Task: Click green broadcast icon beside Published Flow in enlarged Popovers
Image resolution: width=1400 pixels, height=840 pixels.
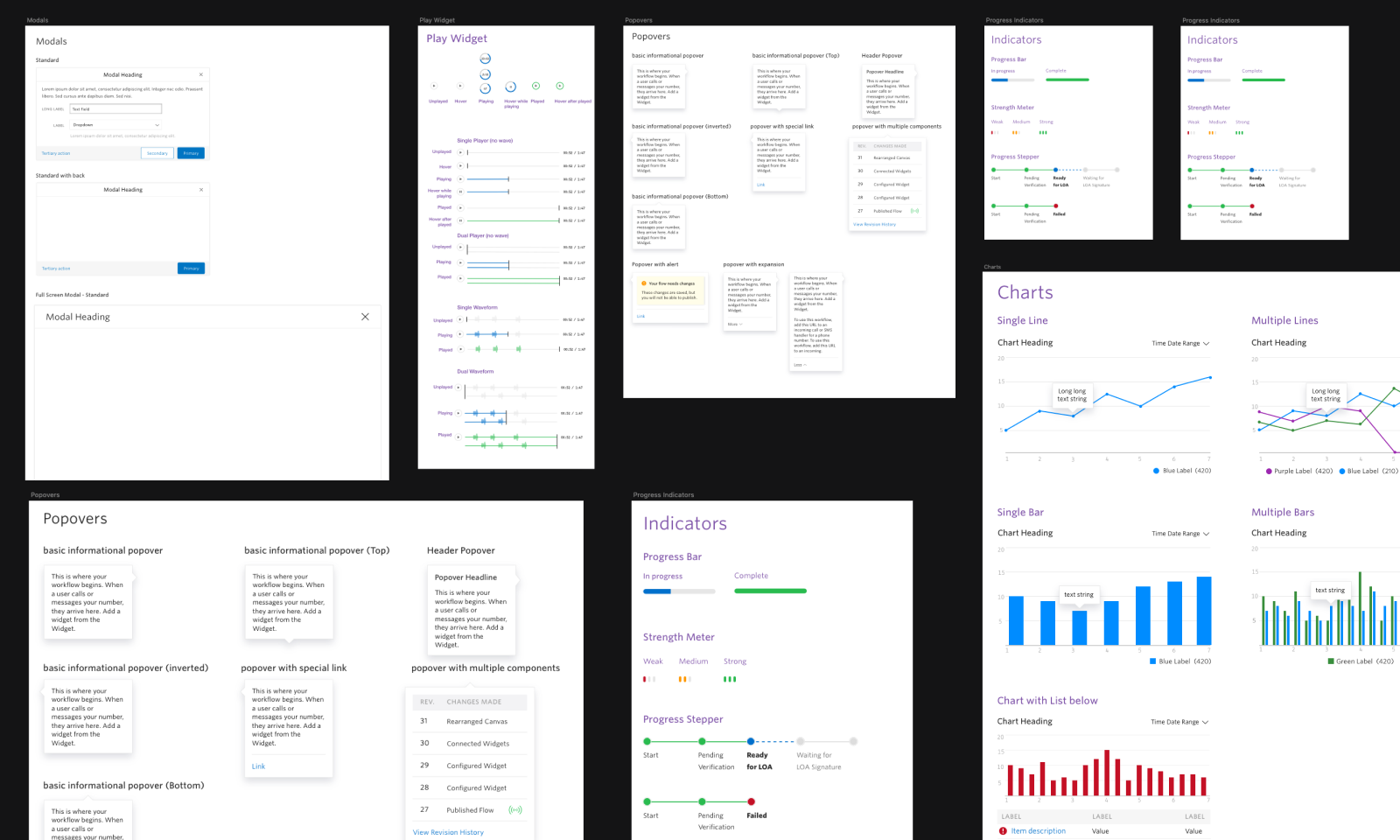Action: click(515, 810)
